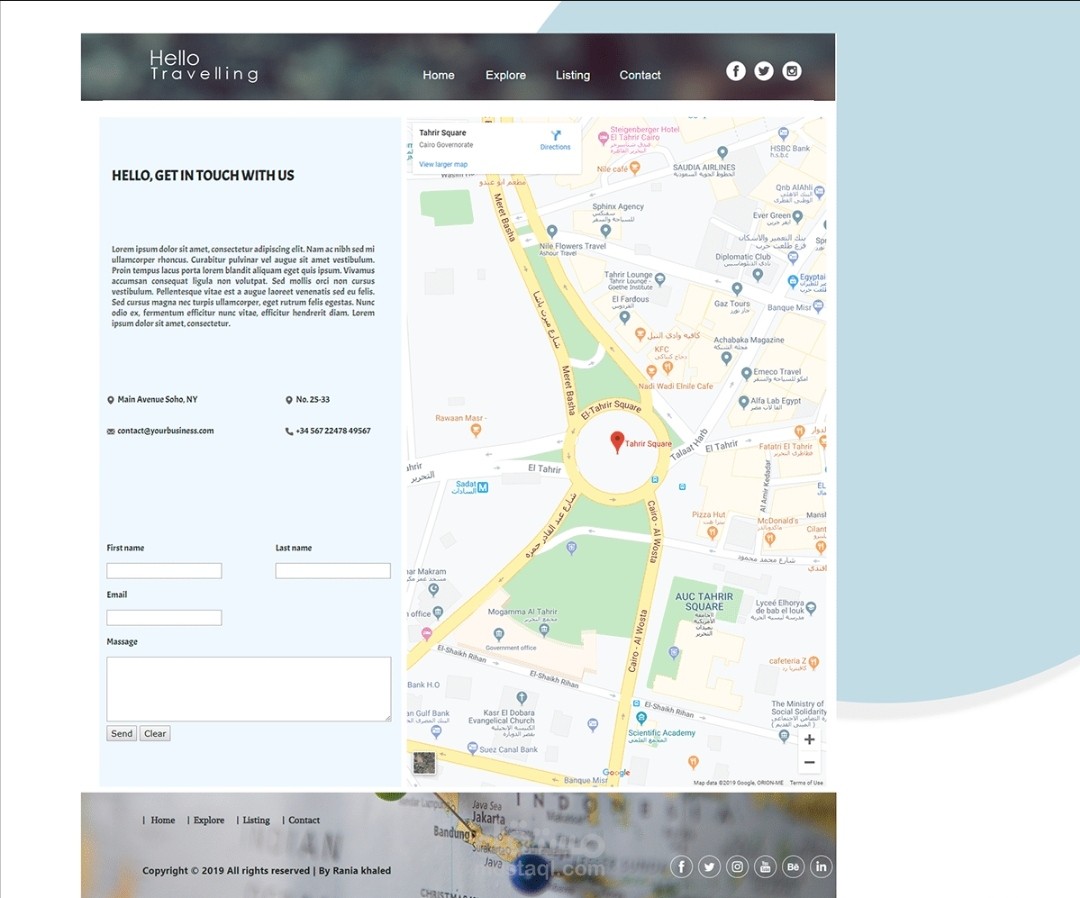Click the Rawaan Masr restaurant marker
Image resolution: width=1080 pixels, height=898 pixels.
click(x=475, y=431)
